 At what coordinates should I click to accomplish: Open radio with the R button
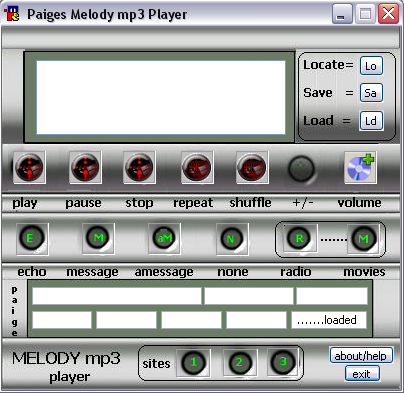300,238
